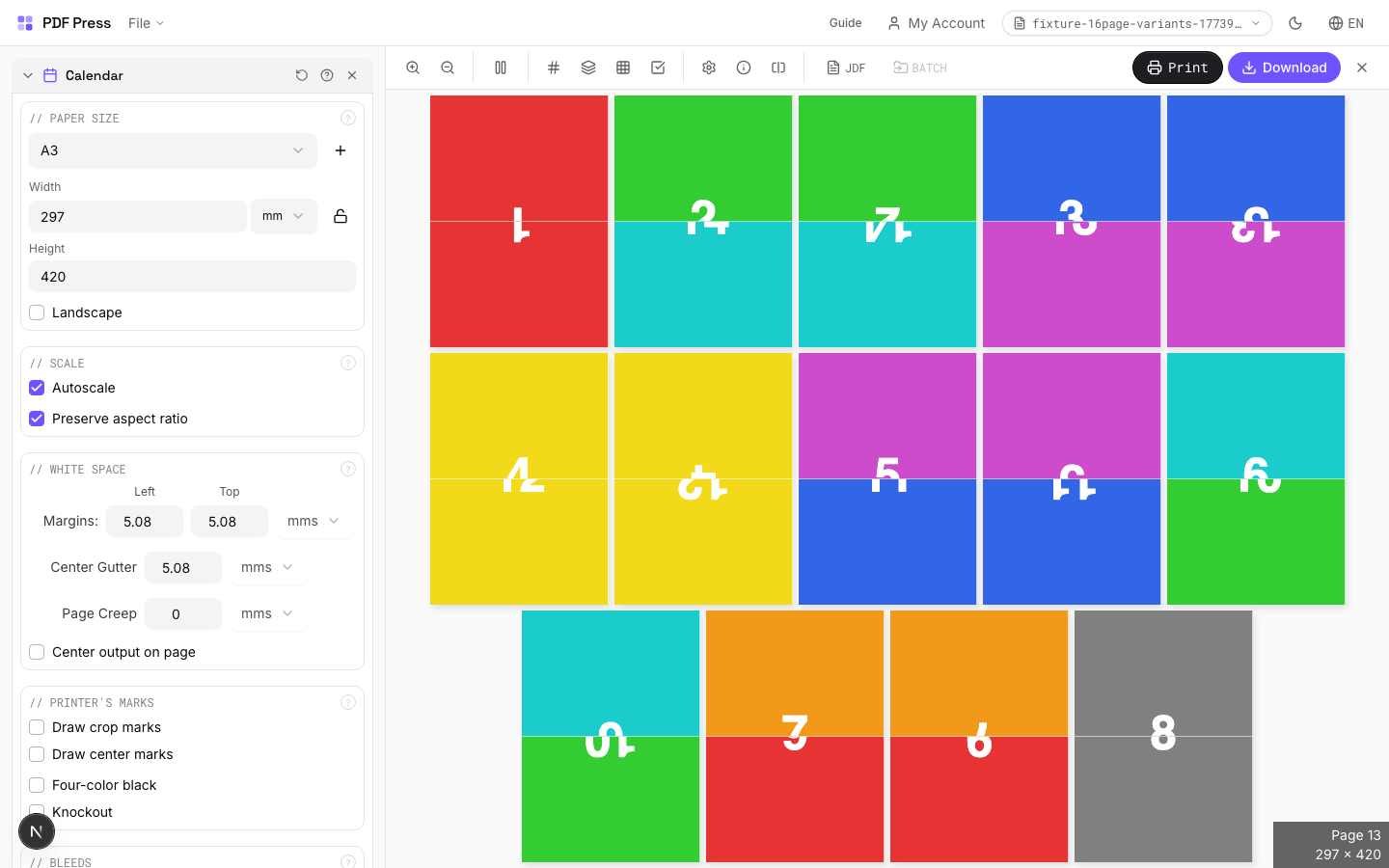The image size is (1389, 868).
Task: Click the checkbox/validation toolbar icon
Action: (658, 68)
